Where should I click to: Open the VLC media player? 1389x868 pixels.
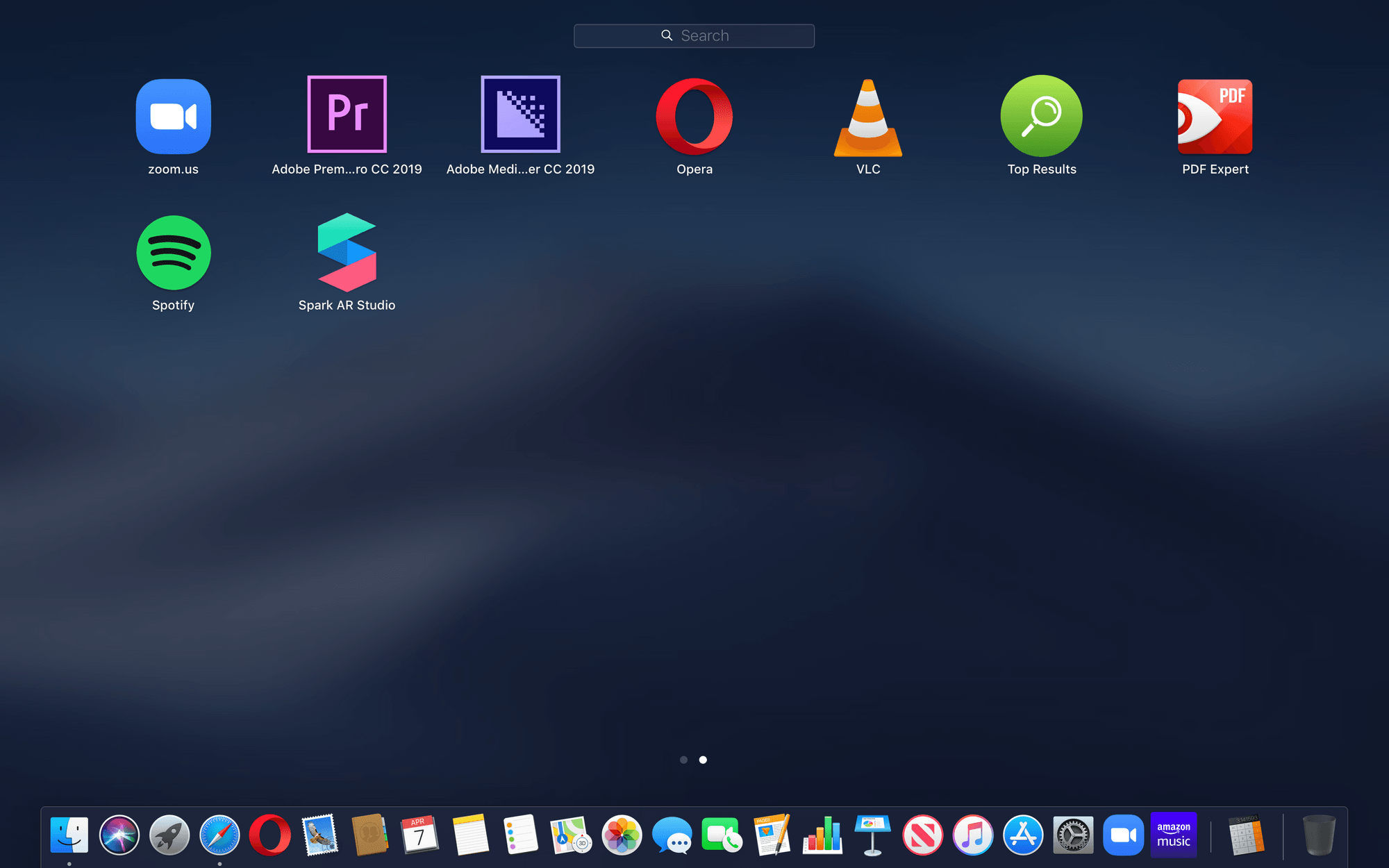(868, 117)
